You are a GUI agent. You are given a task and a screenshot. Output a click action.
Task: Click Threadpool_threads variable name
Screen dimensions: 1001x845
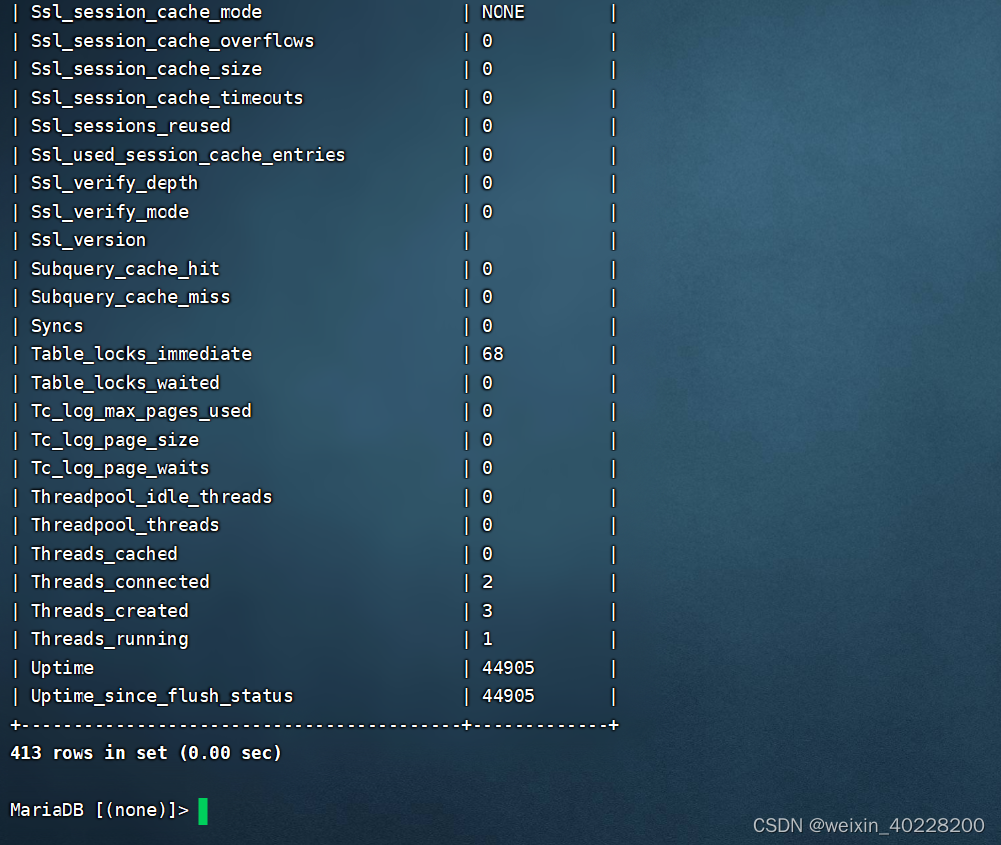click(x=125, y=525)
